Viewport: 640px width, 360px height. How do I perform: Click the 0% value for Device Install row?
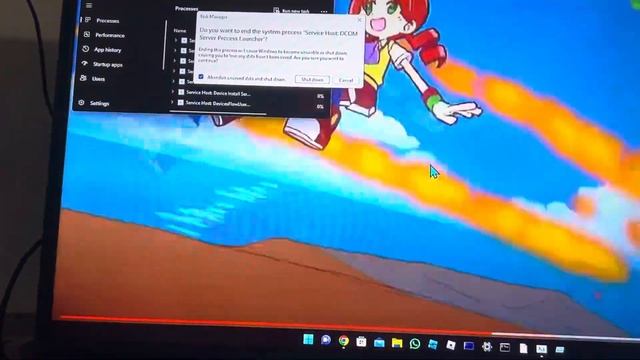[320, 96]
